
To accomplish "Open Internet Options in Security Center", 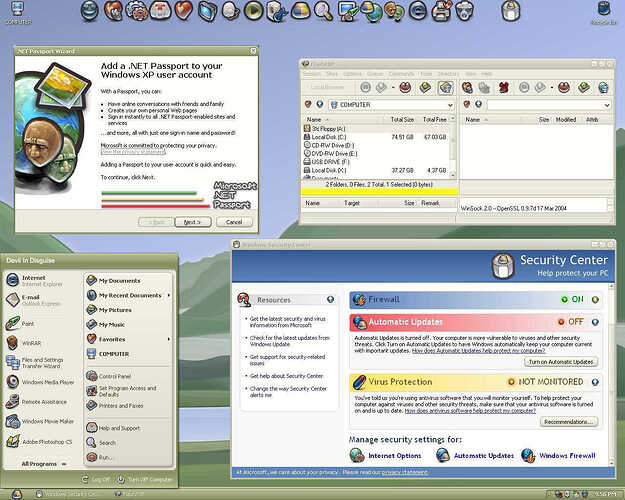I will point(386,456).
